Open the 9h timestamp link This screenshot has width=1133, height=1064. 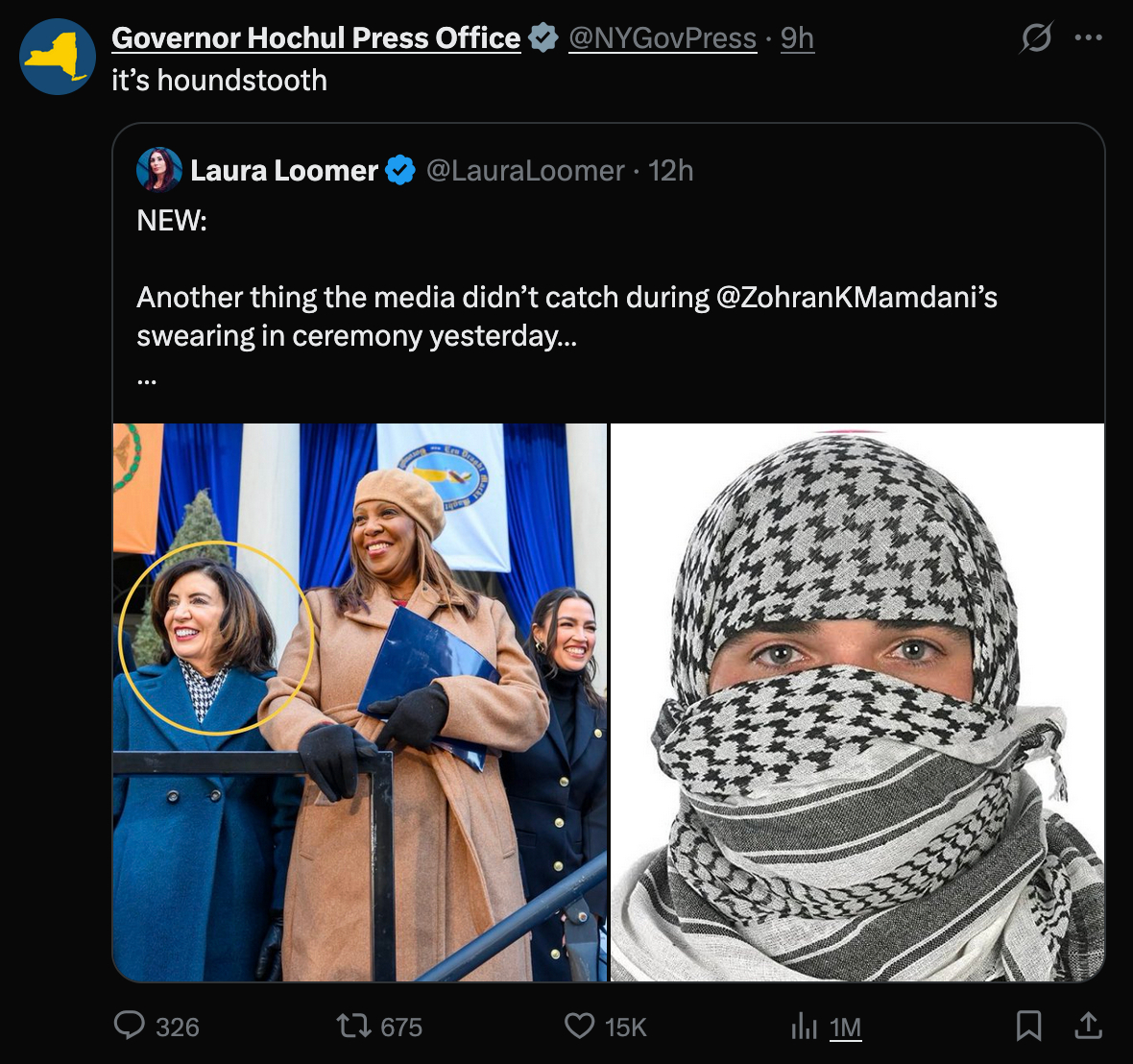[x=797, y=38]
